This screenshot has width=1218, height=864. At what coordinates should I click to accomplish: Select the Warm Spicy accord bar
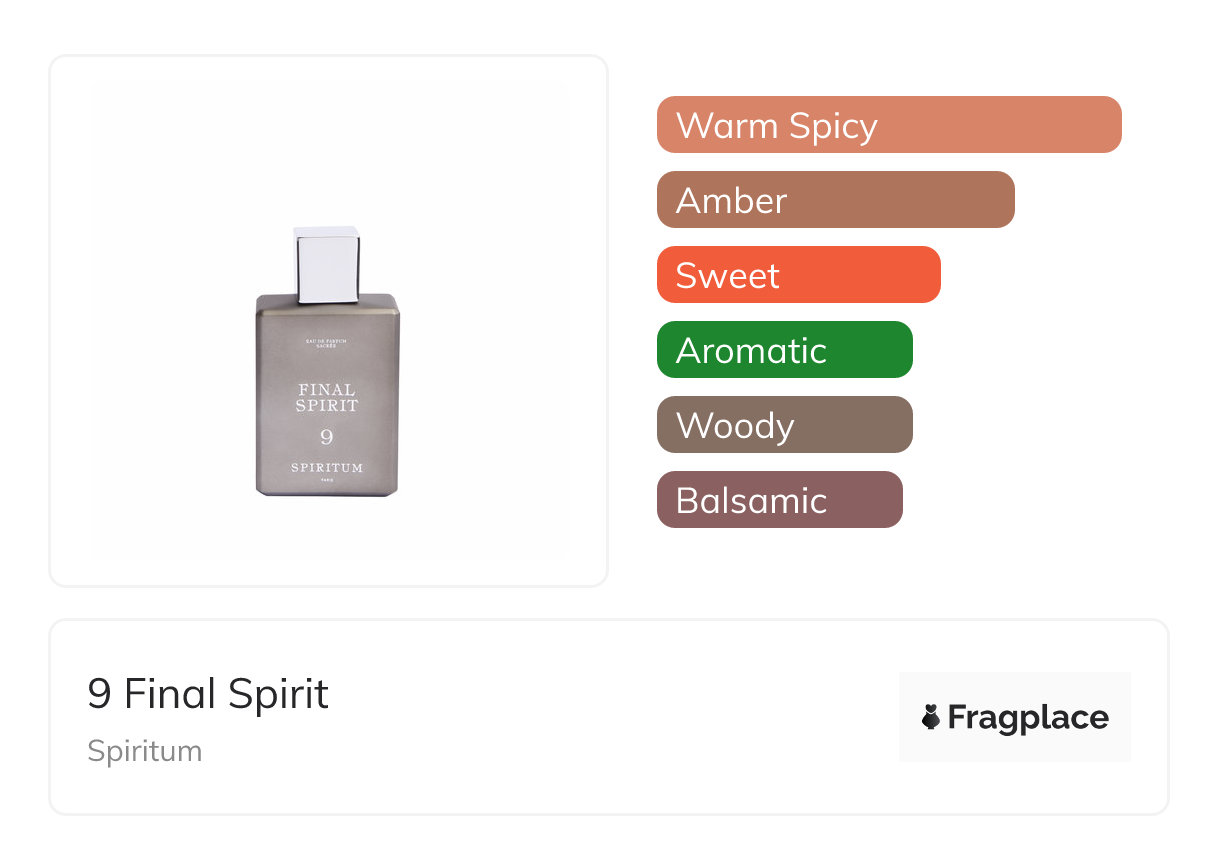coord(888,125)
